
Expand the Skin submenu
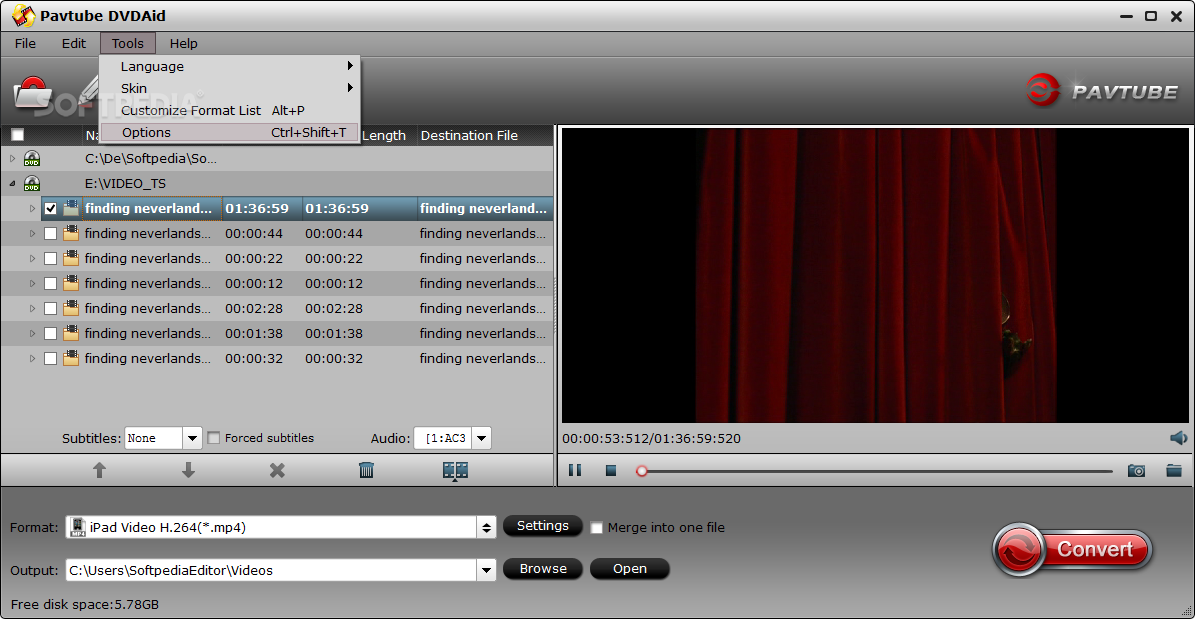click(x=229, y=88)
